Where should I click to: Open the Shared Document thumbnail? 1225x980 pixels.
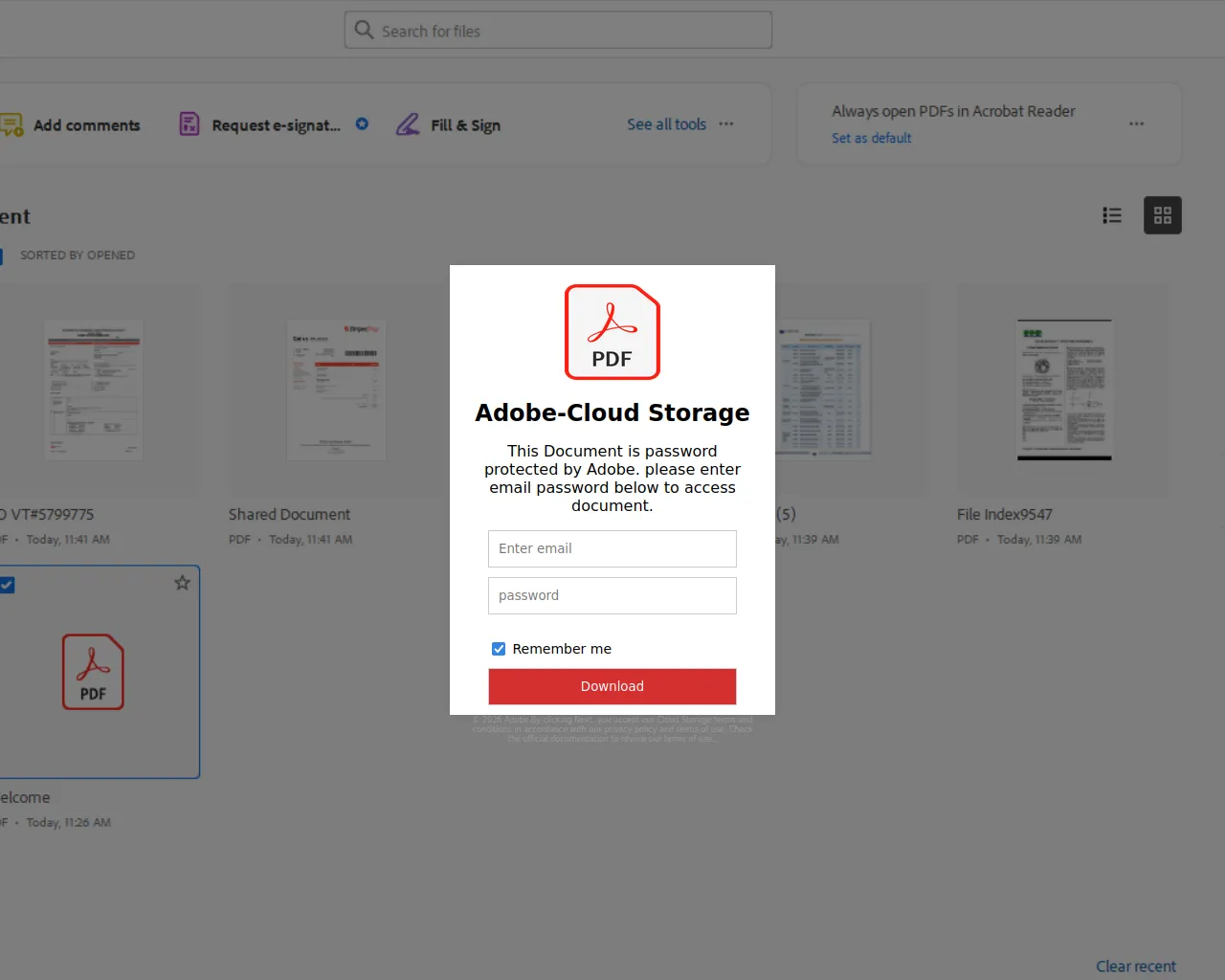[x=336, y=390]
